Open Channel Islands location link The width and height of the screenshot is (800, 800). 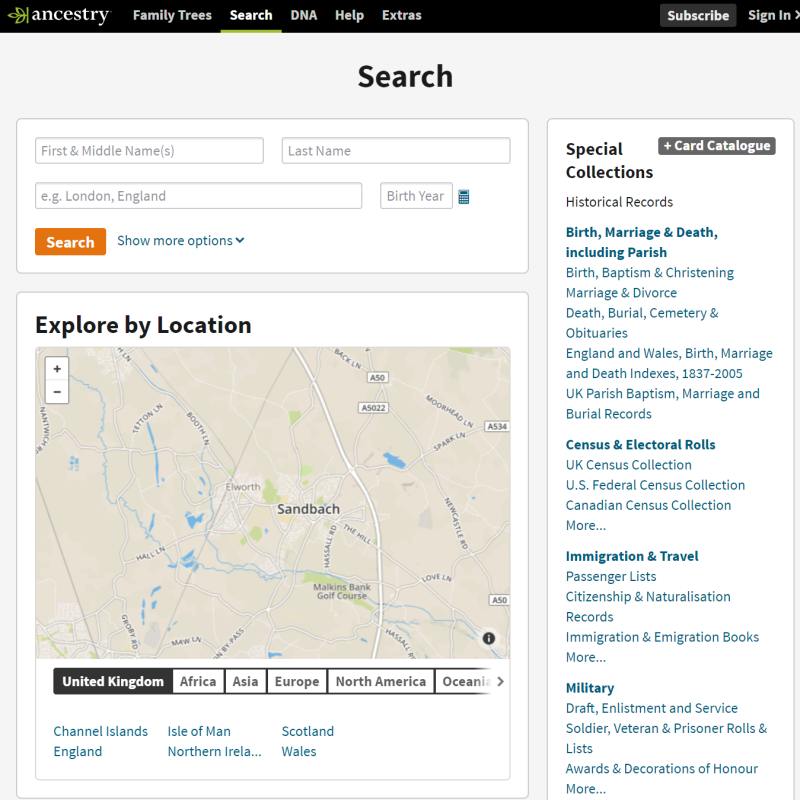click(101, 731)
